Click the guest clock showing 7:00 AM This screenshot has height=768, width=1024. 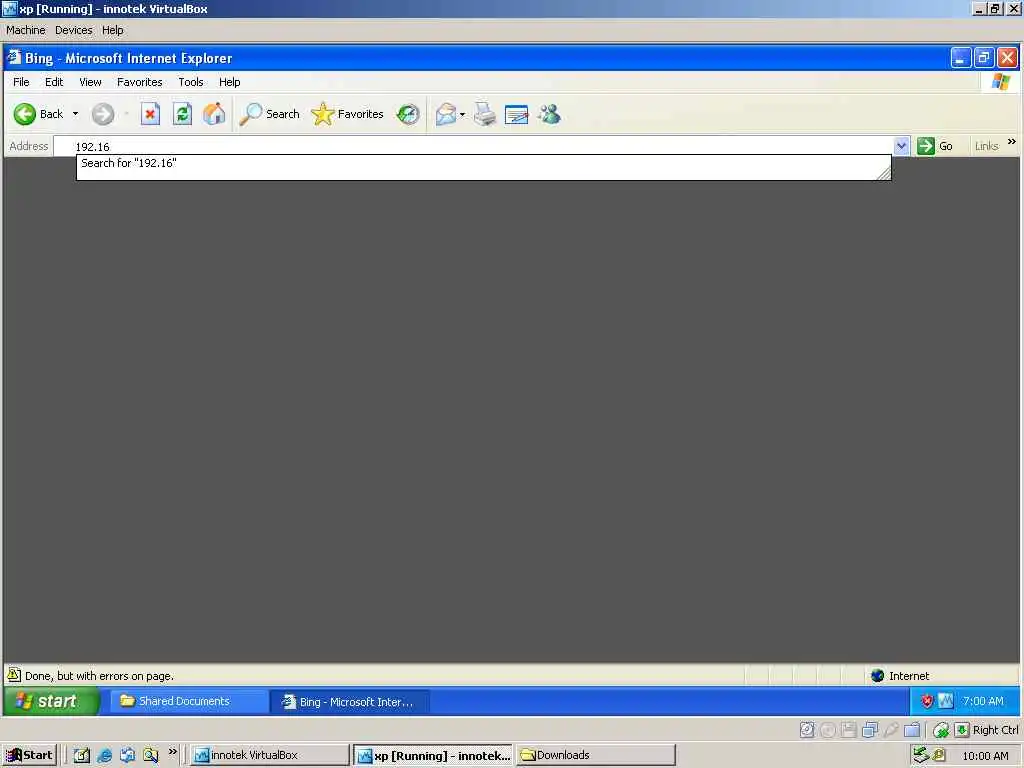(983, 701)
